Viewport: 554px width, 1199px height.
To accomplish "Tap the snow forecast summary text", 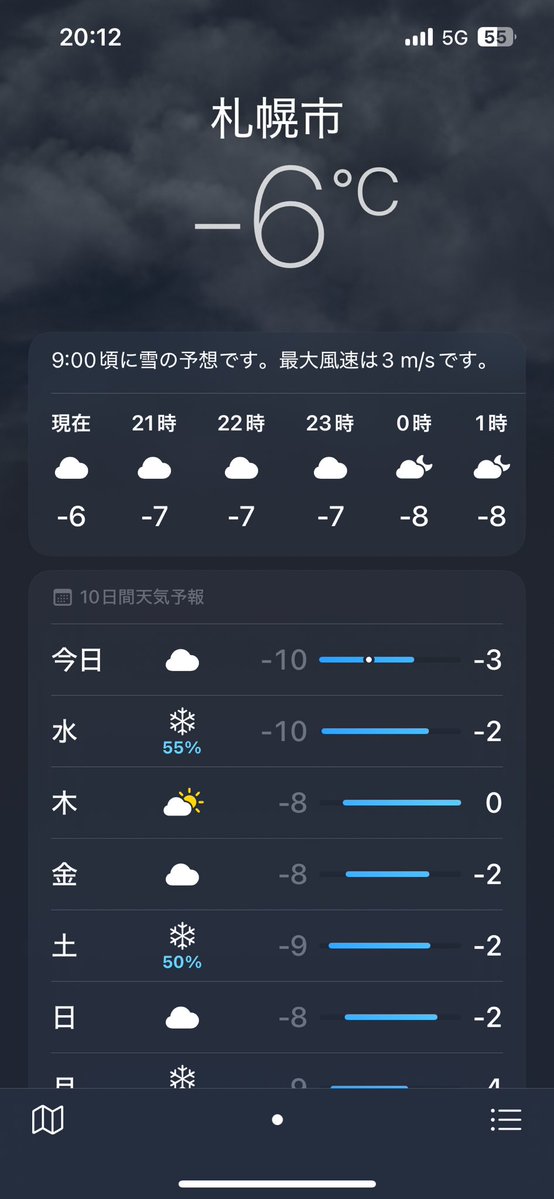I will tap(270, 361).
